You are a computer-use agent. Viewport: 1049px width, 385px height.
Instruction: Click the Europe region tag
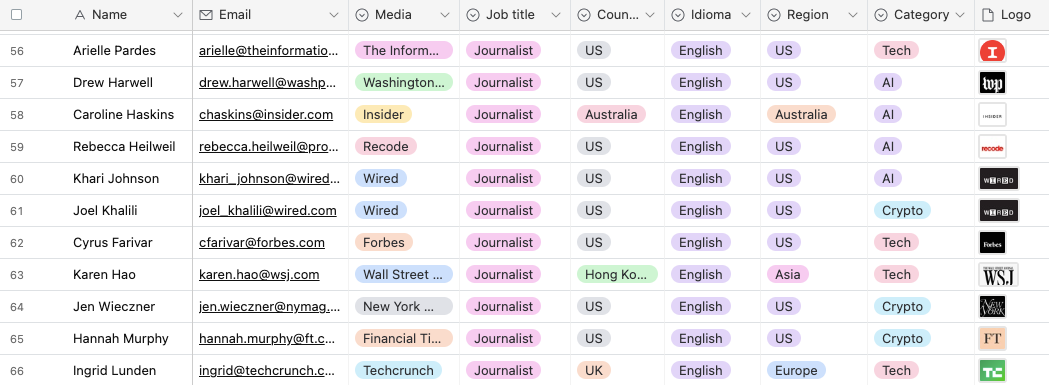click(796, 371)
